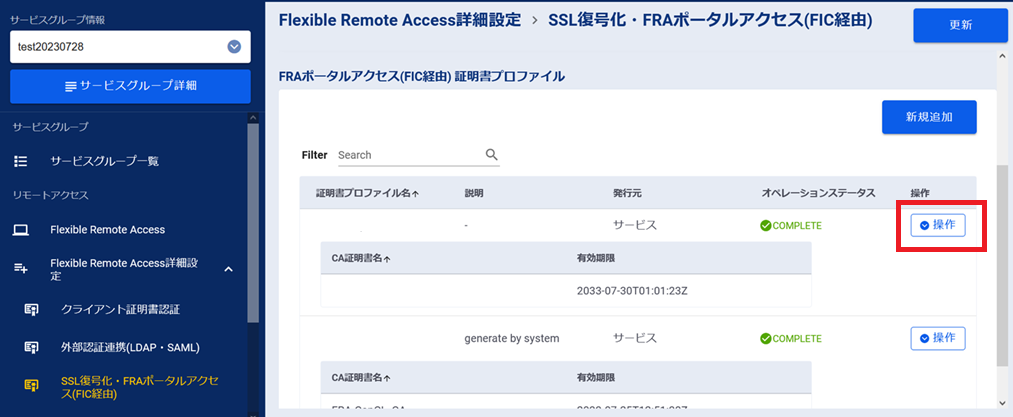Image resolution: width=1013 pixels, height=417 pixels.
Task: Collapse the Flexible Remote Access詳細設定 submenu chevron
Action: (x=228, y=269)
